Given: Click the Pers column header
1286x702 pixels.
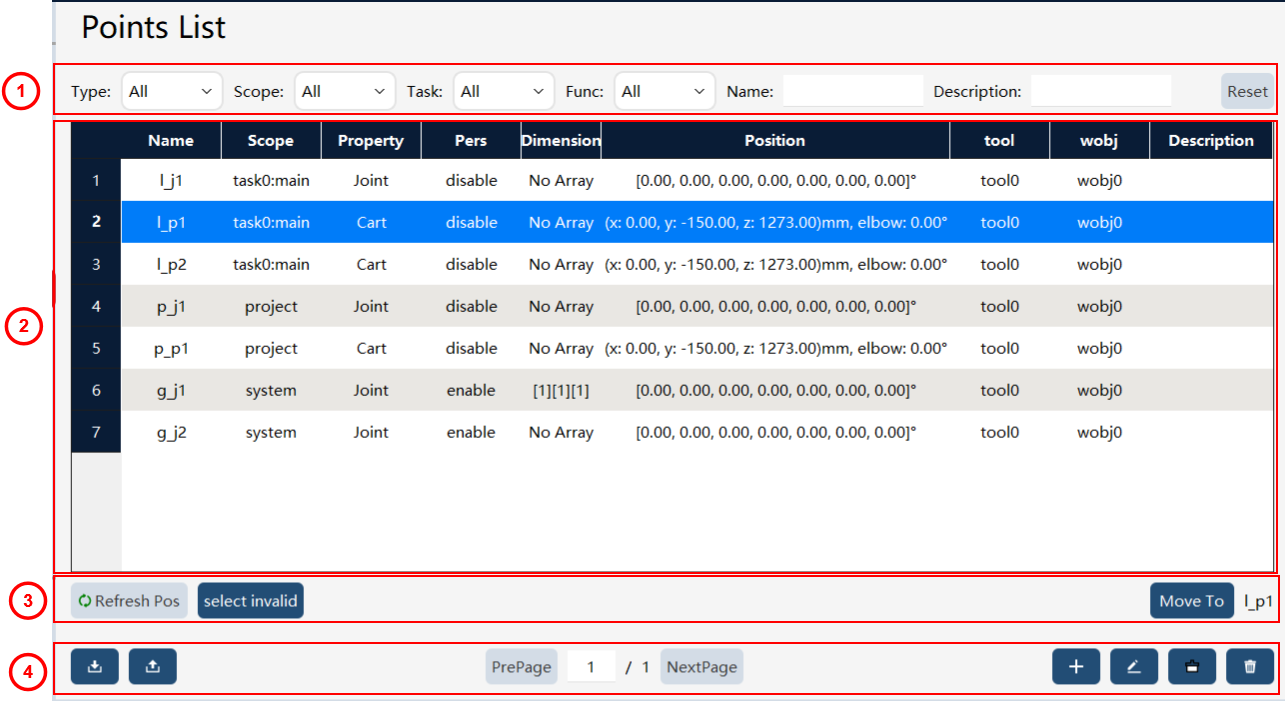Looking at the screenshot, I should click(471, 141).
